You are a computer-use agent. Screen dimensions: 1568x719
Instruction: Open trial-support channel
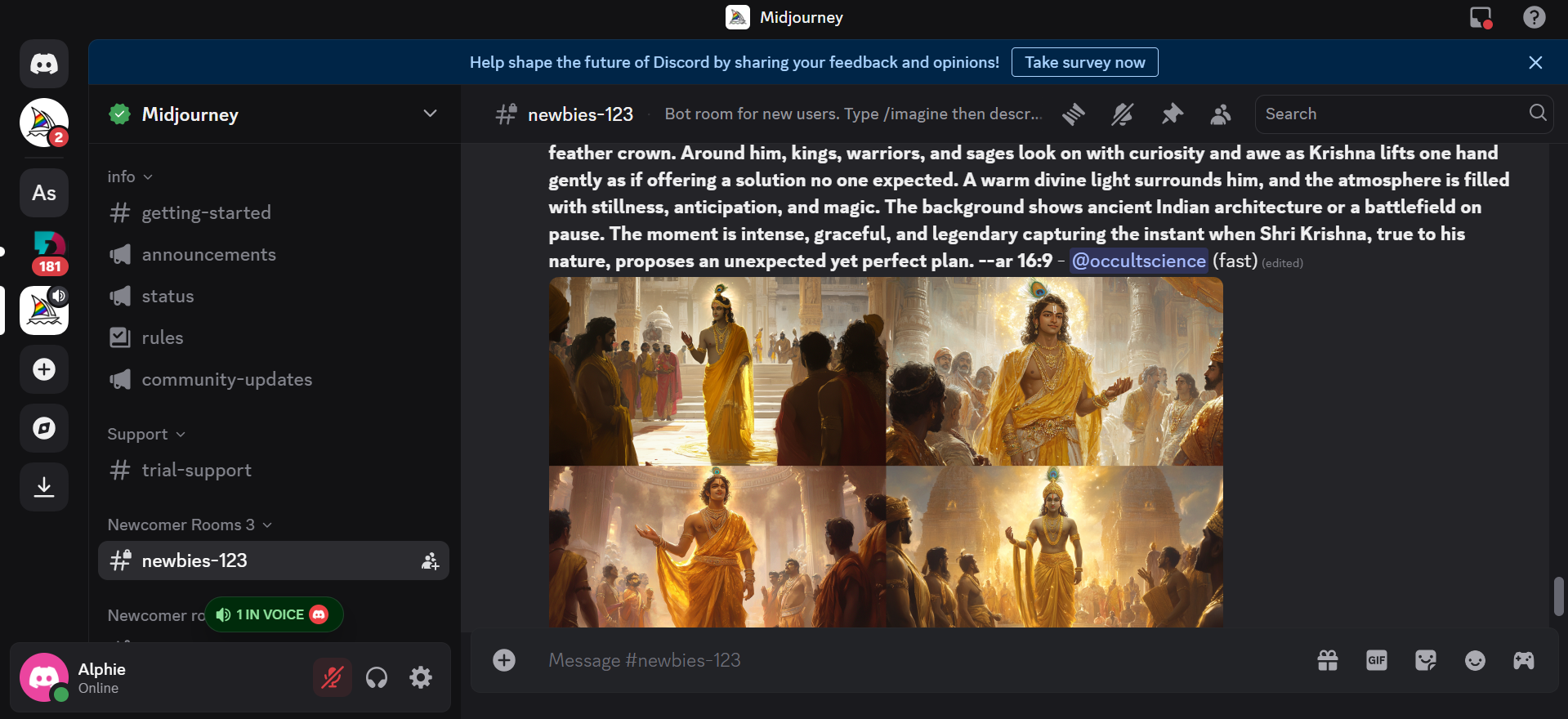[273, 471]
